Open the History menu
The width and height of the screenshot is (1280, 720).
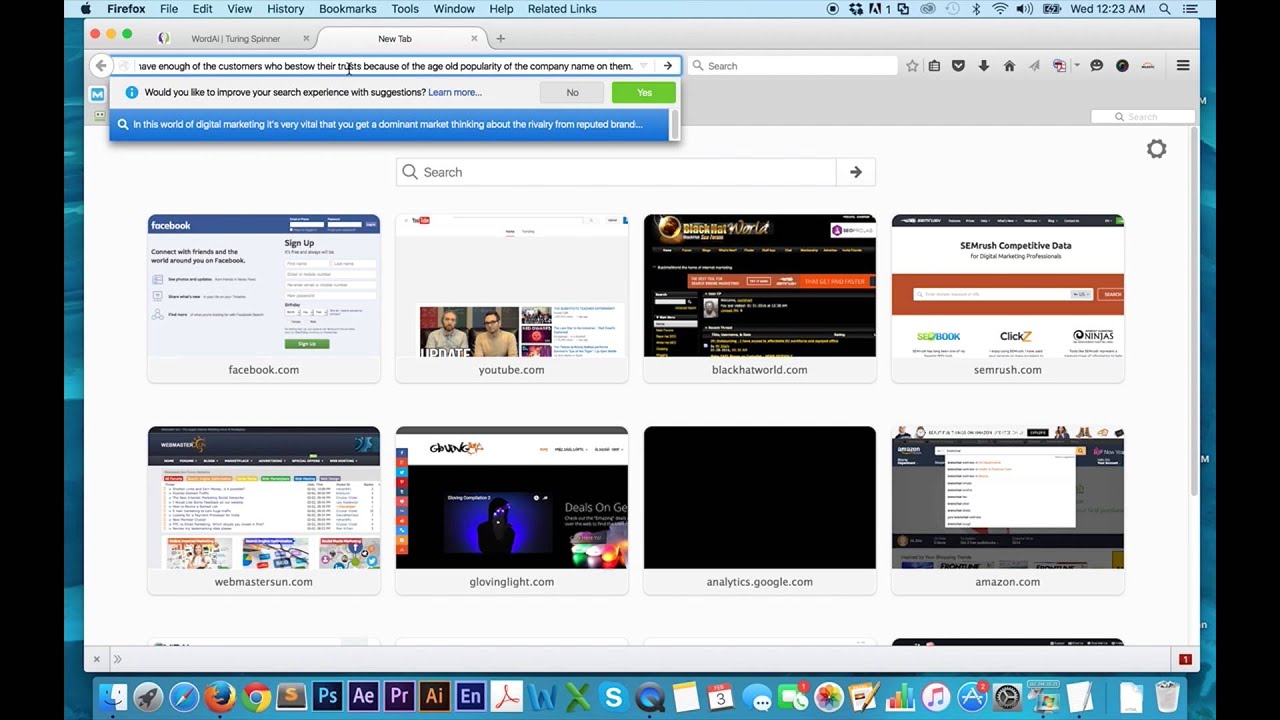285,9
